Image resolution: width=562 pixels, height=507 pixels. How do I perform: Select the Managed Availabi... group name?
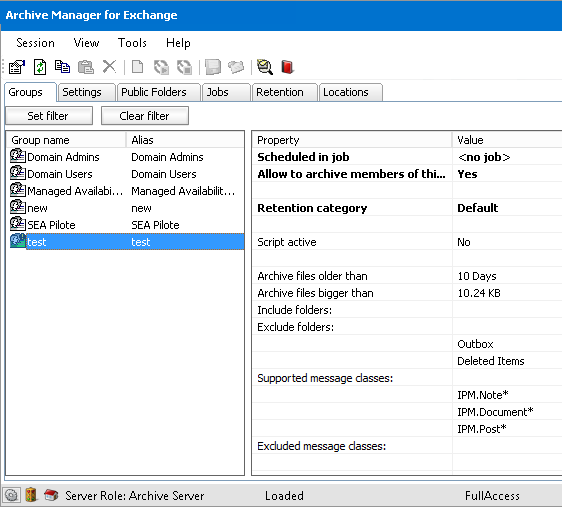tap(75, 191)
